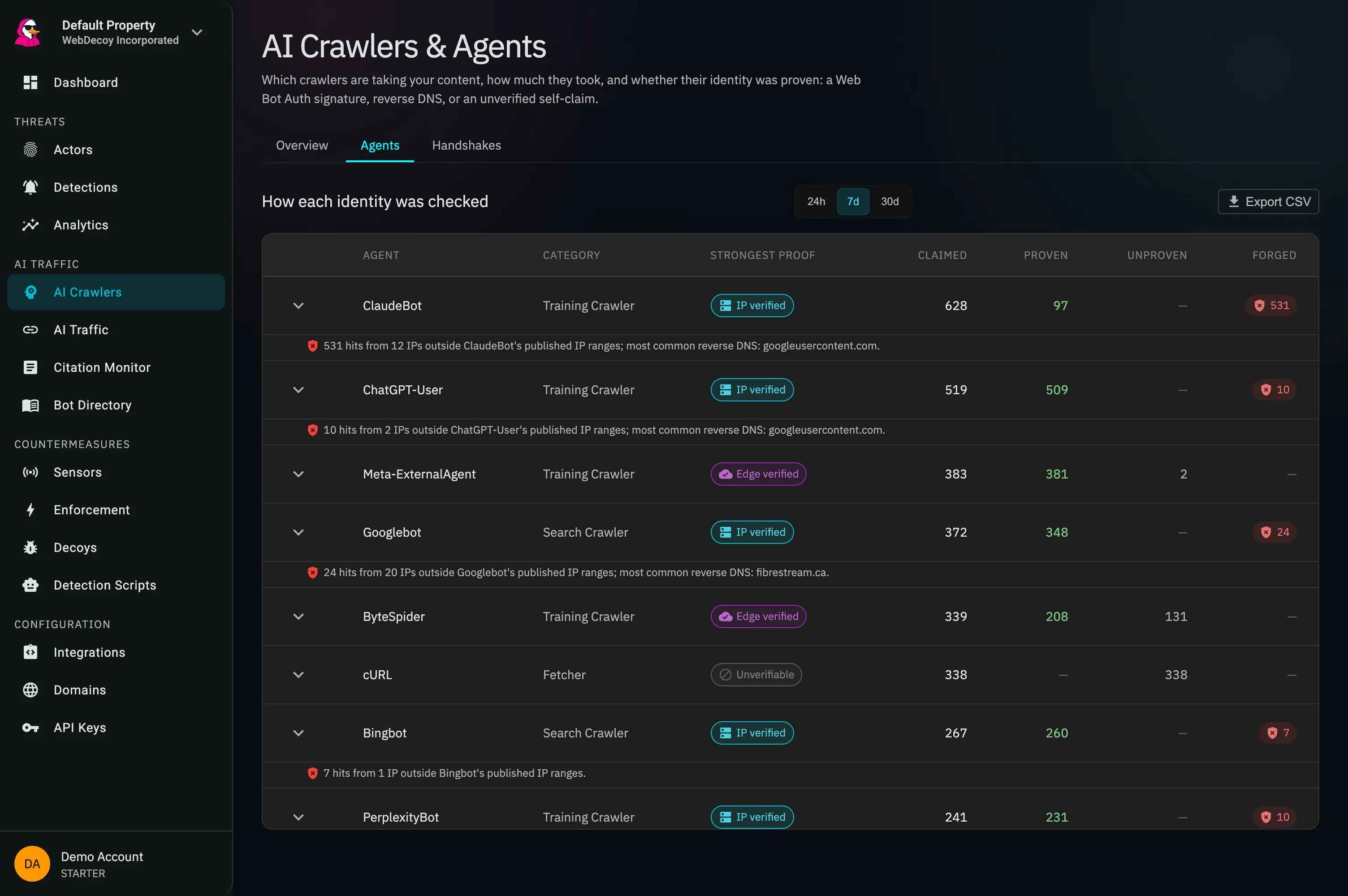Click Googlebot Search Crawler category

pos(585,532)
